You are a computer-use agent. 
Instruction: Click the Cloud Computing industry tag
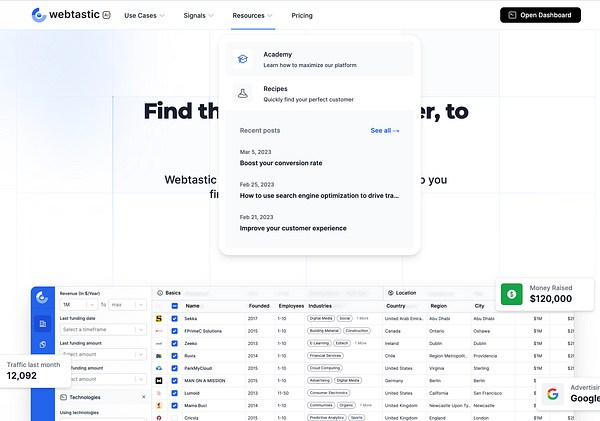325,368
